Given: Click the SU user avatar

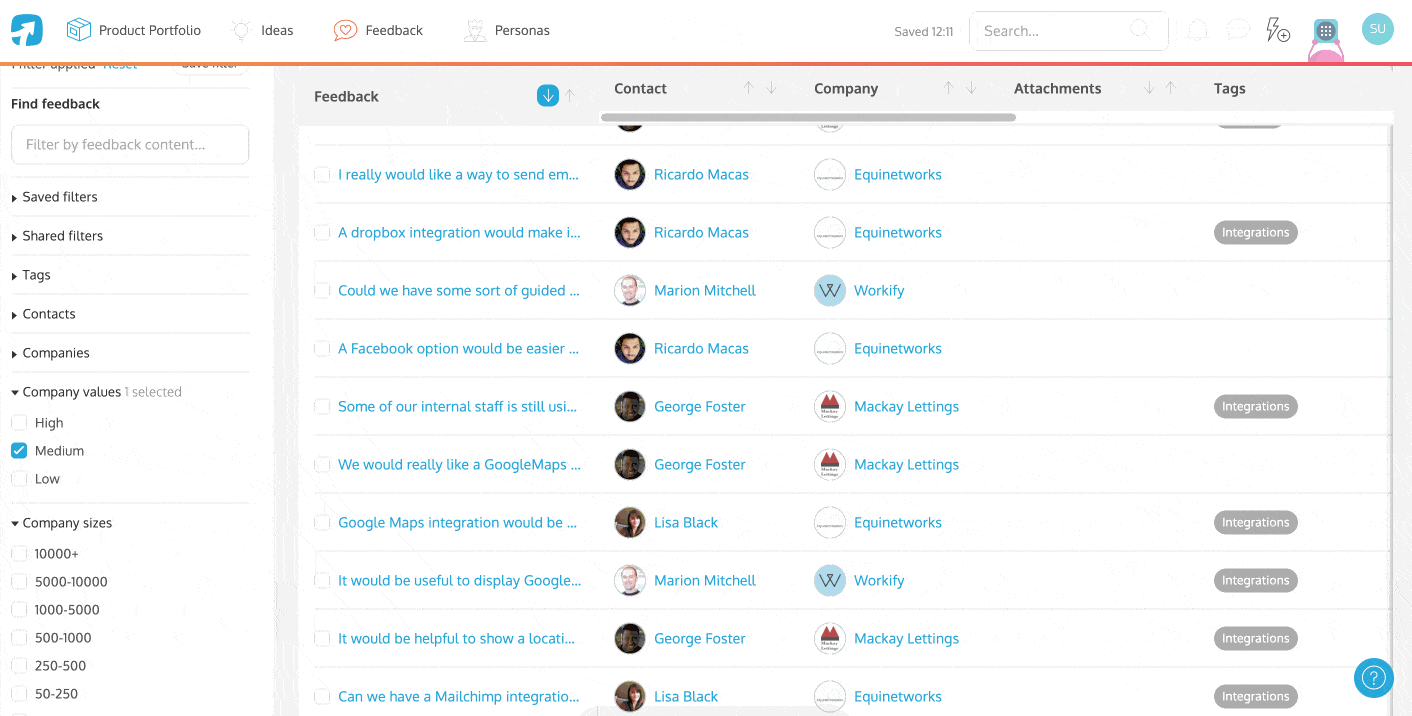Looking at the screenshot, I should tap(1377, 29).
